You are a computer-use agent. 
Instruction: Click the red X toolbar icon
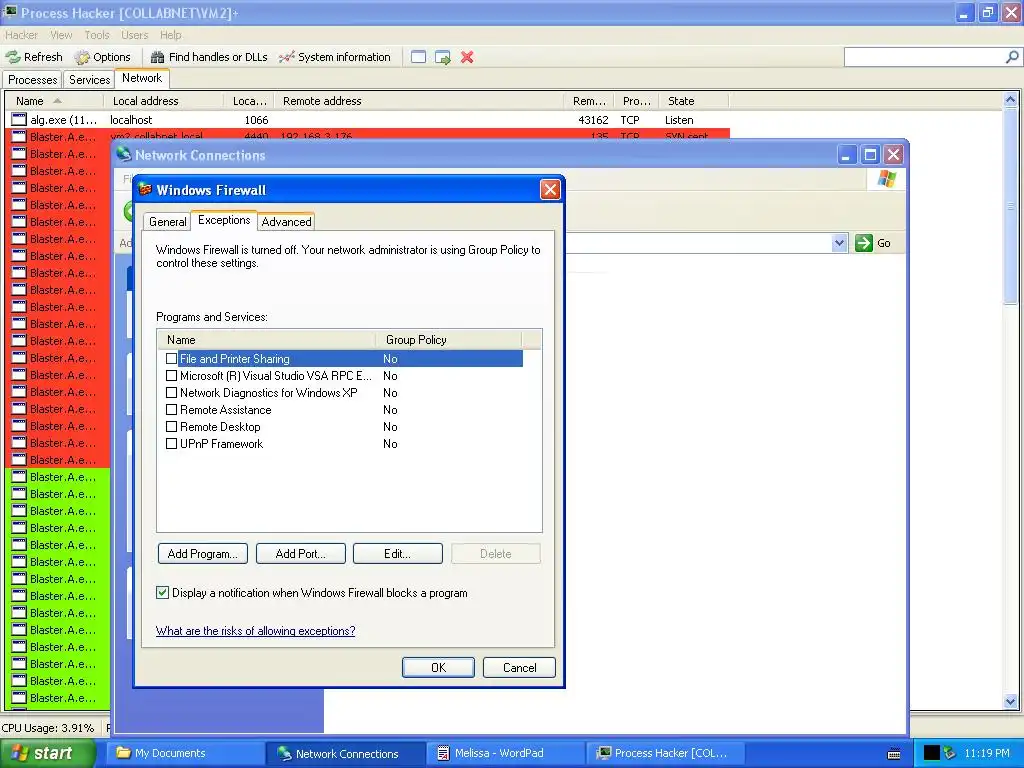[467, 57]
